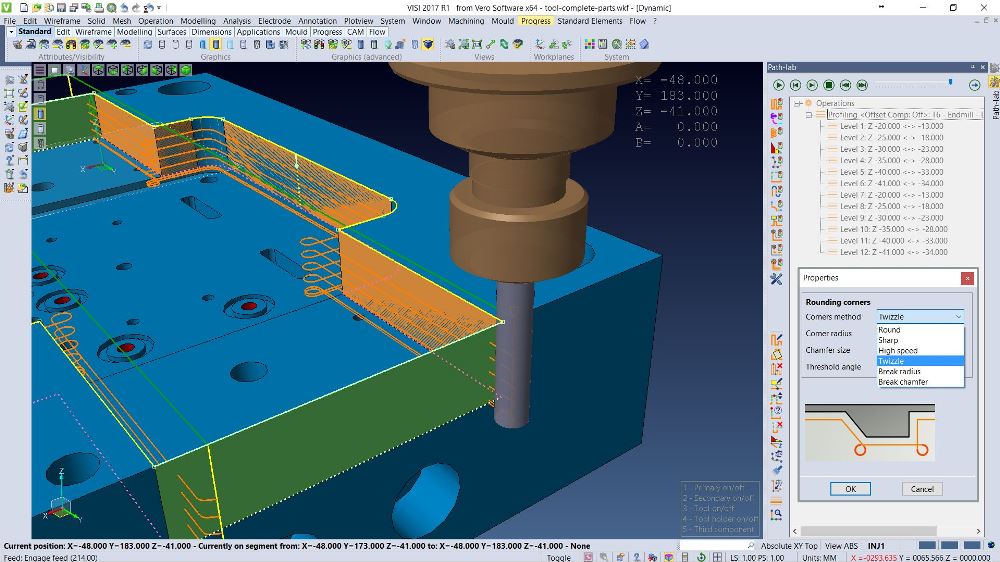Select Break chamfer corner option
Screen dimensions: 1000x562
coord(902,382)
